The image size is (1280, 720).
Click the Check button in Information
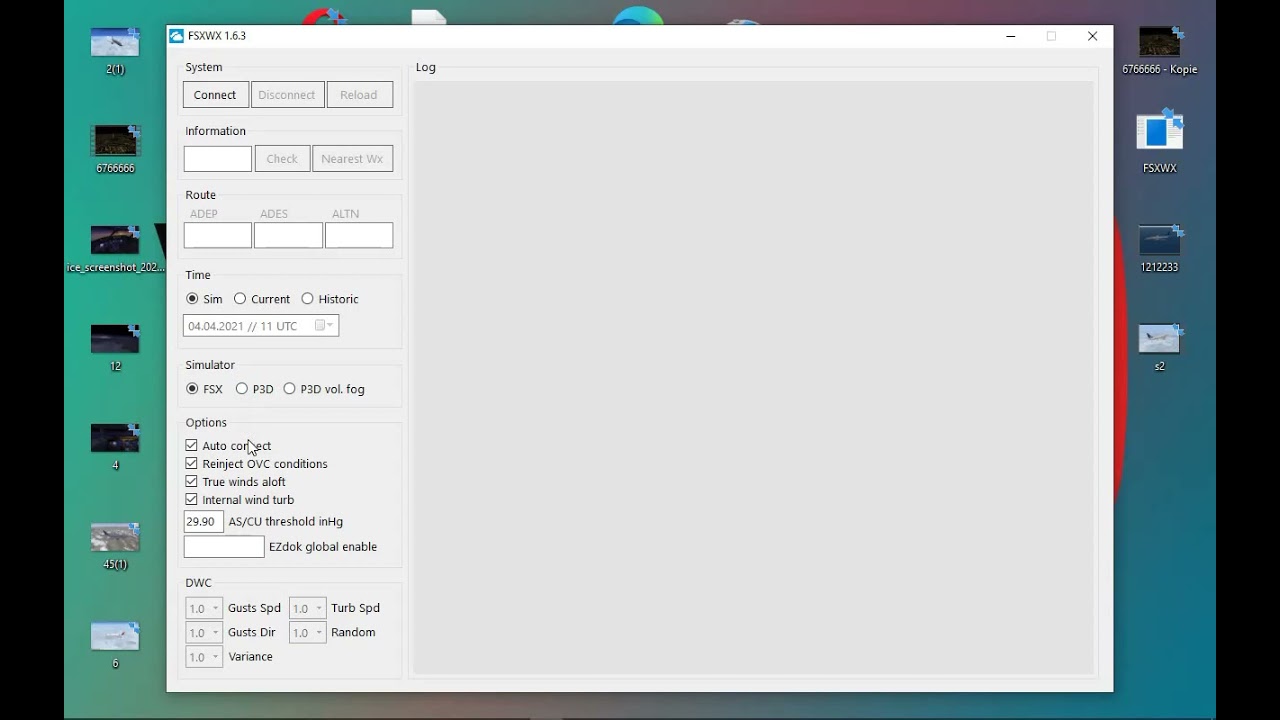(x=282, y=159)
